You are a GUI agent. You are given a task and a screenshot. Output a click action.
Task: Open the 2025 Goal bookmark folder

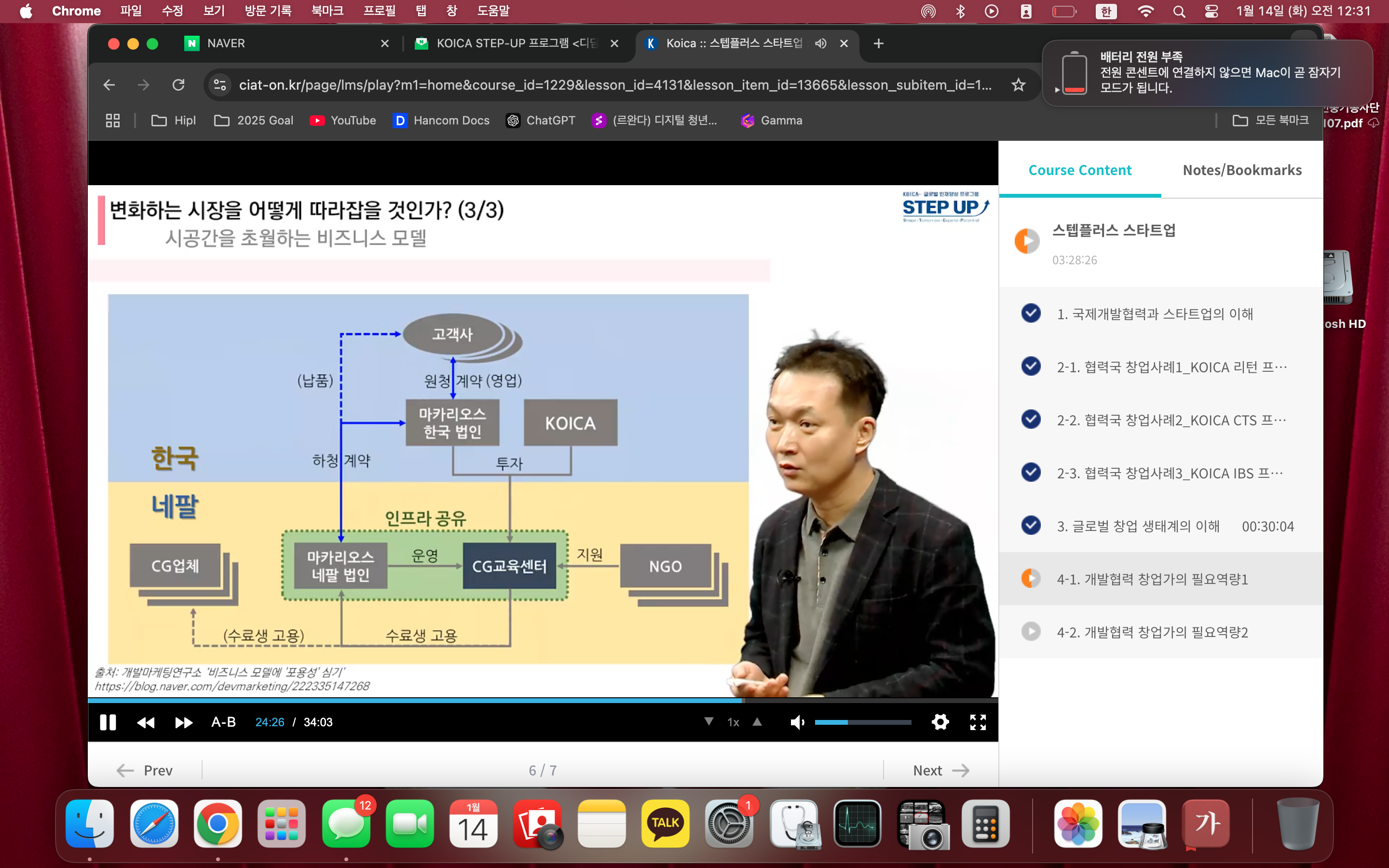point(254,121)
